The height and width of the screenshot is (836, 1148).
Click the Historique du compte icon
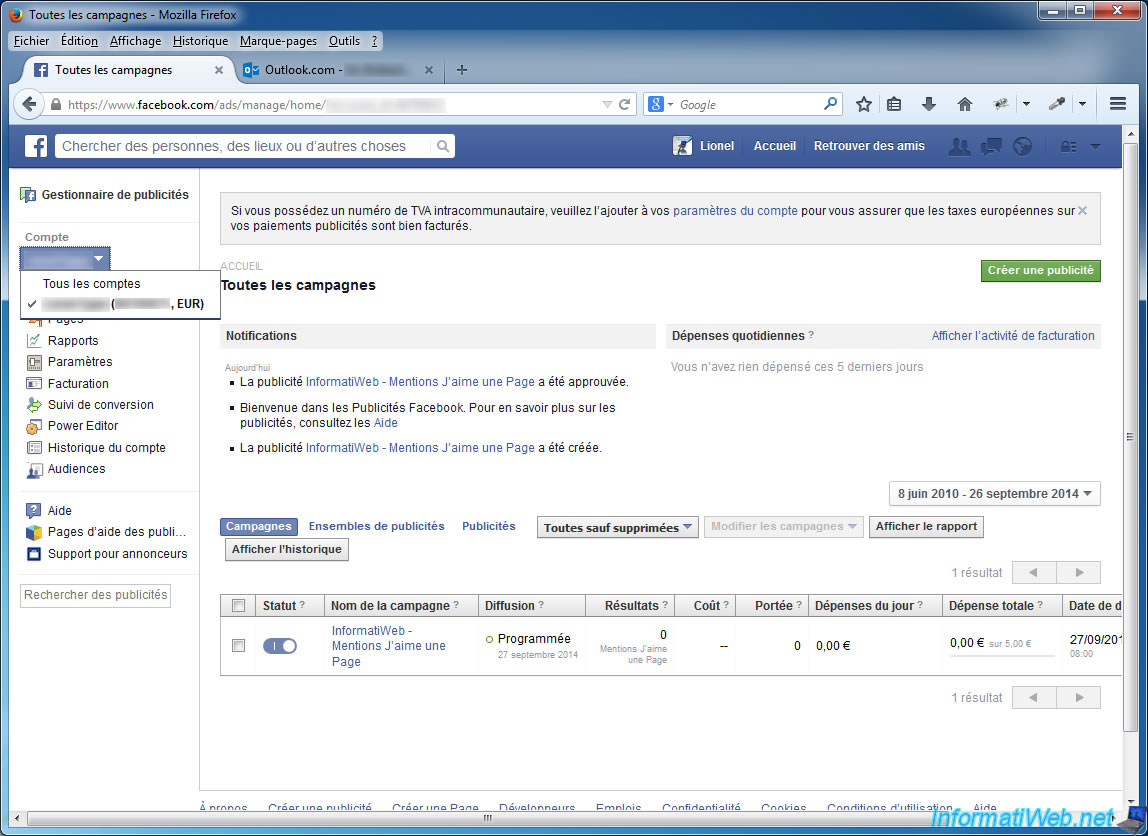point(34,447)
